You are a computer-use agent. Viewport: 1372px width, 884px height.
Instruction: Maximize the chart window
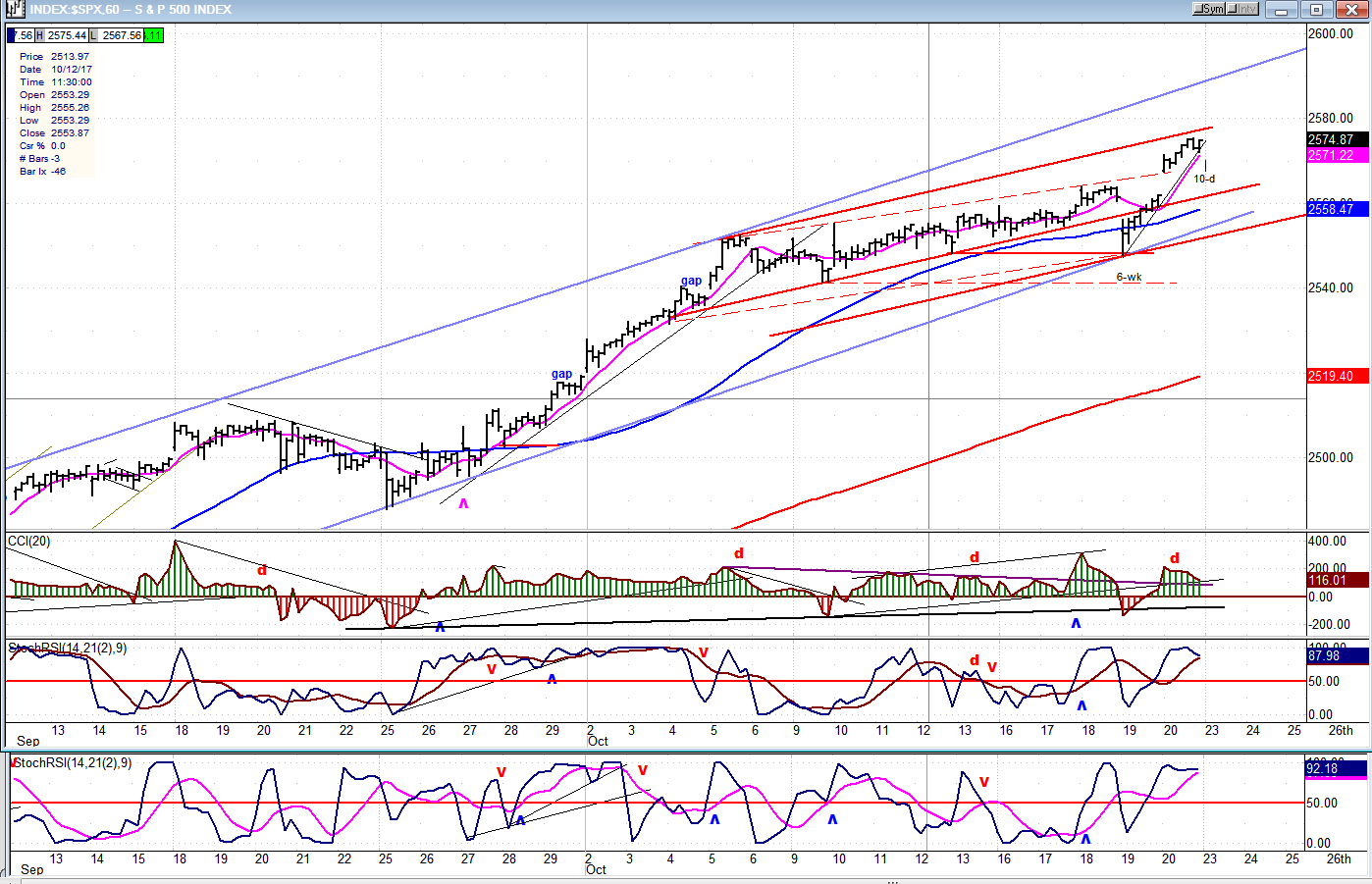click(x=1317, y=10)
